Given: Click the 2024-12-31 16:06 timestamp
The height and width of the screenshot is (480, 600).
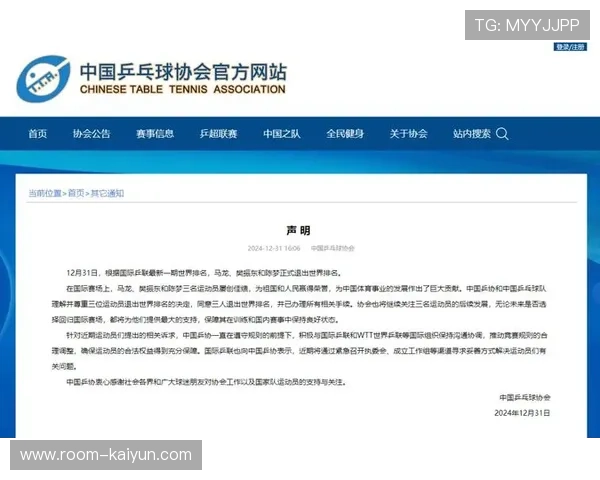Looking at the screenshot, I should click(274, 248).
